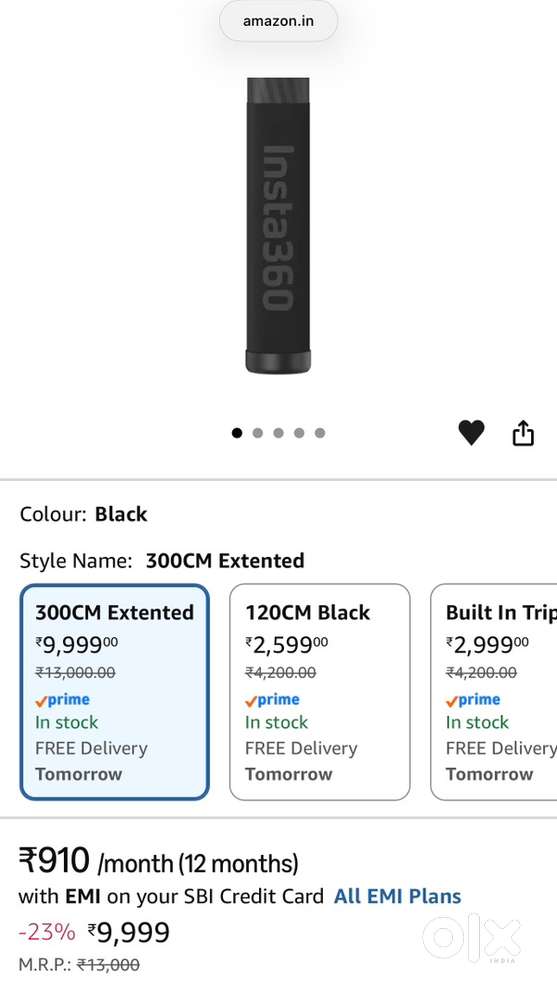Tap the share icon
557x999 pixels.
(523, 433)
